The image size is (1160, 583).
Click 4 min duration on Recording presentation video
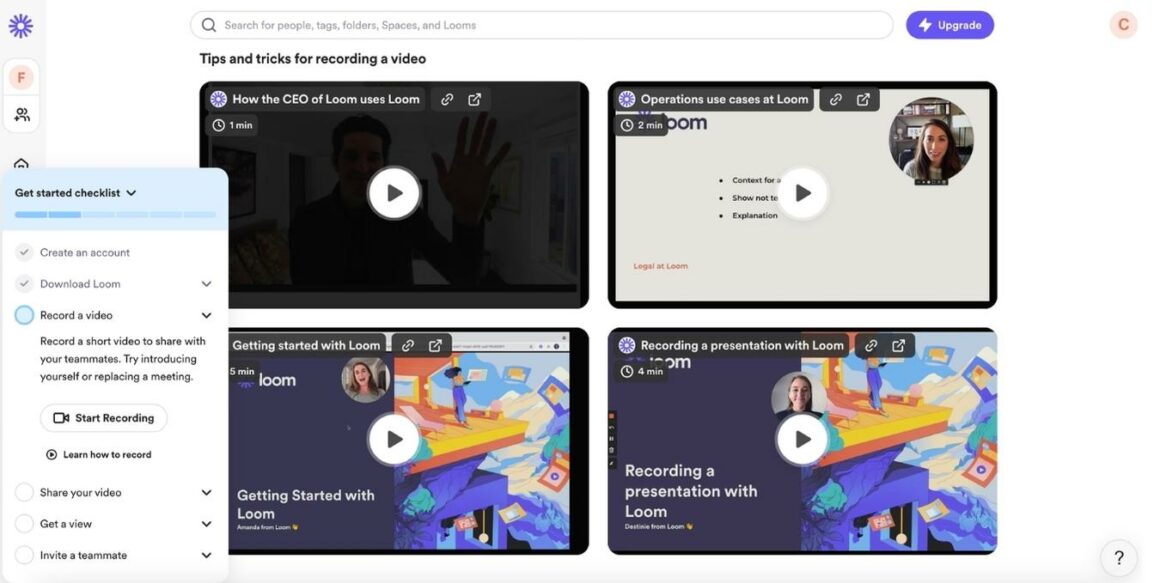click(641, 371)
